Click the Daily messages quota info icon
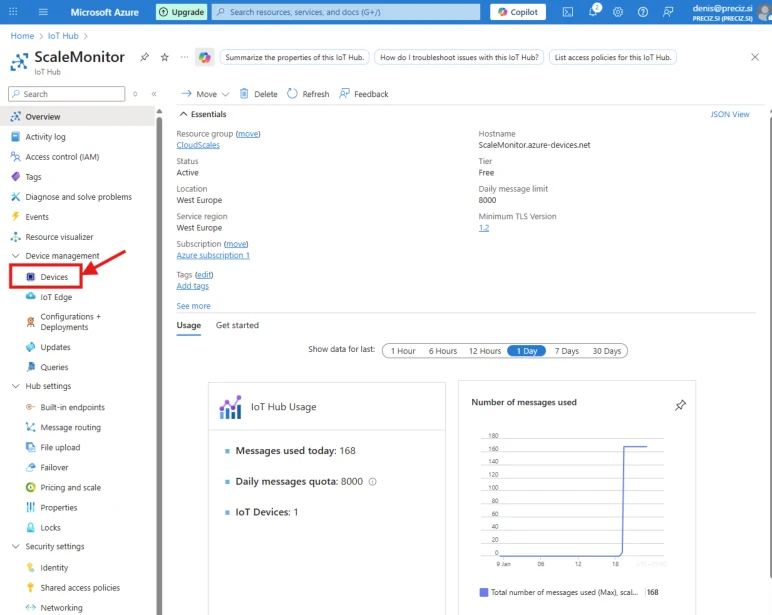The height and width of the screenshot is (615, 772). coord(373,482)
